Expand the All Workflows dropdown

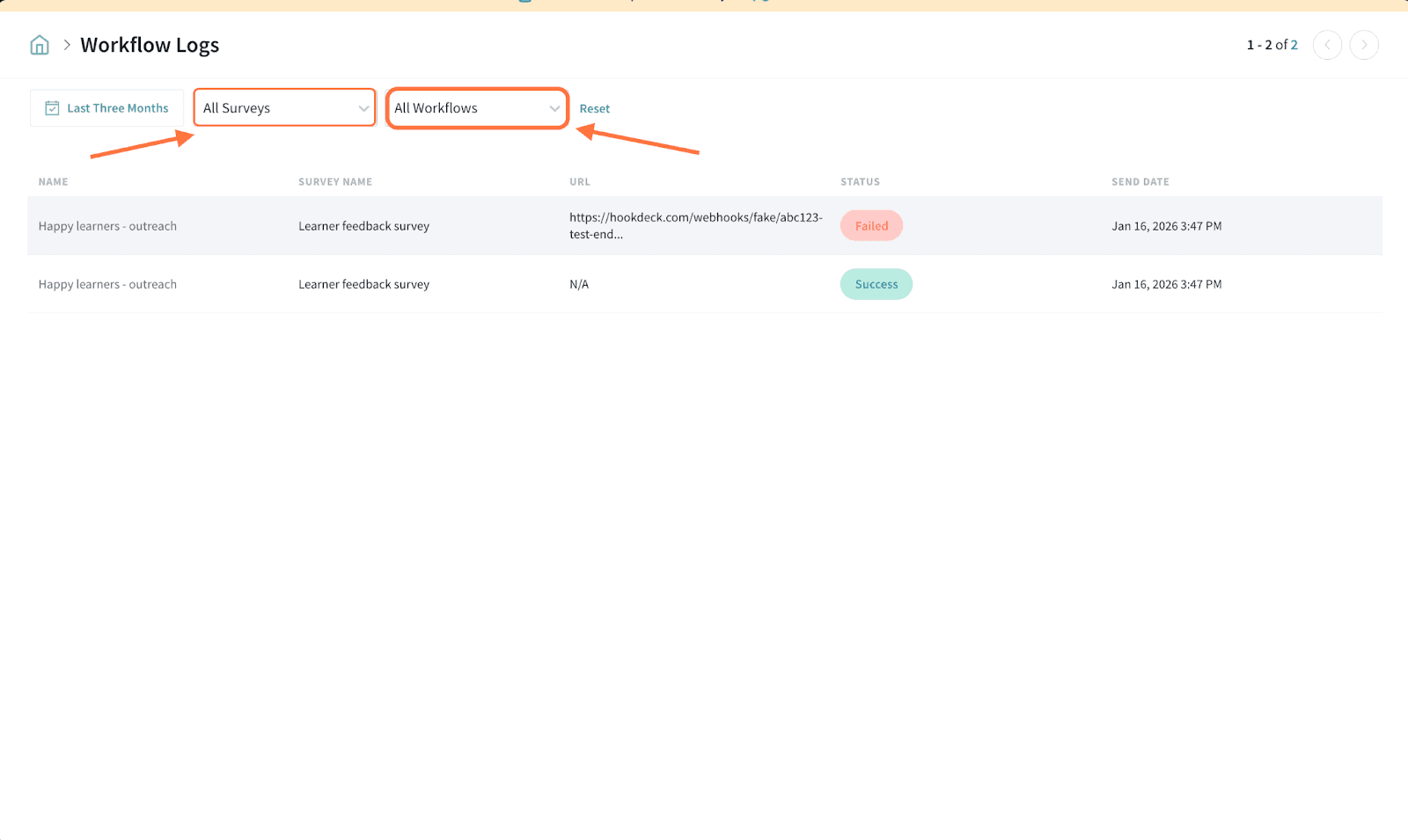pos(476,108)
